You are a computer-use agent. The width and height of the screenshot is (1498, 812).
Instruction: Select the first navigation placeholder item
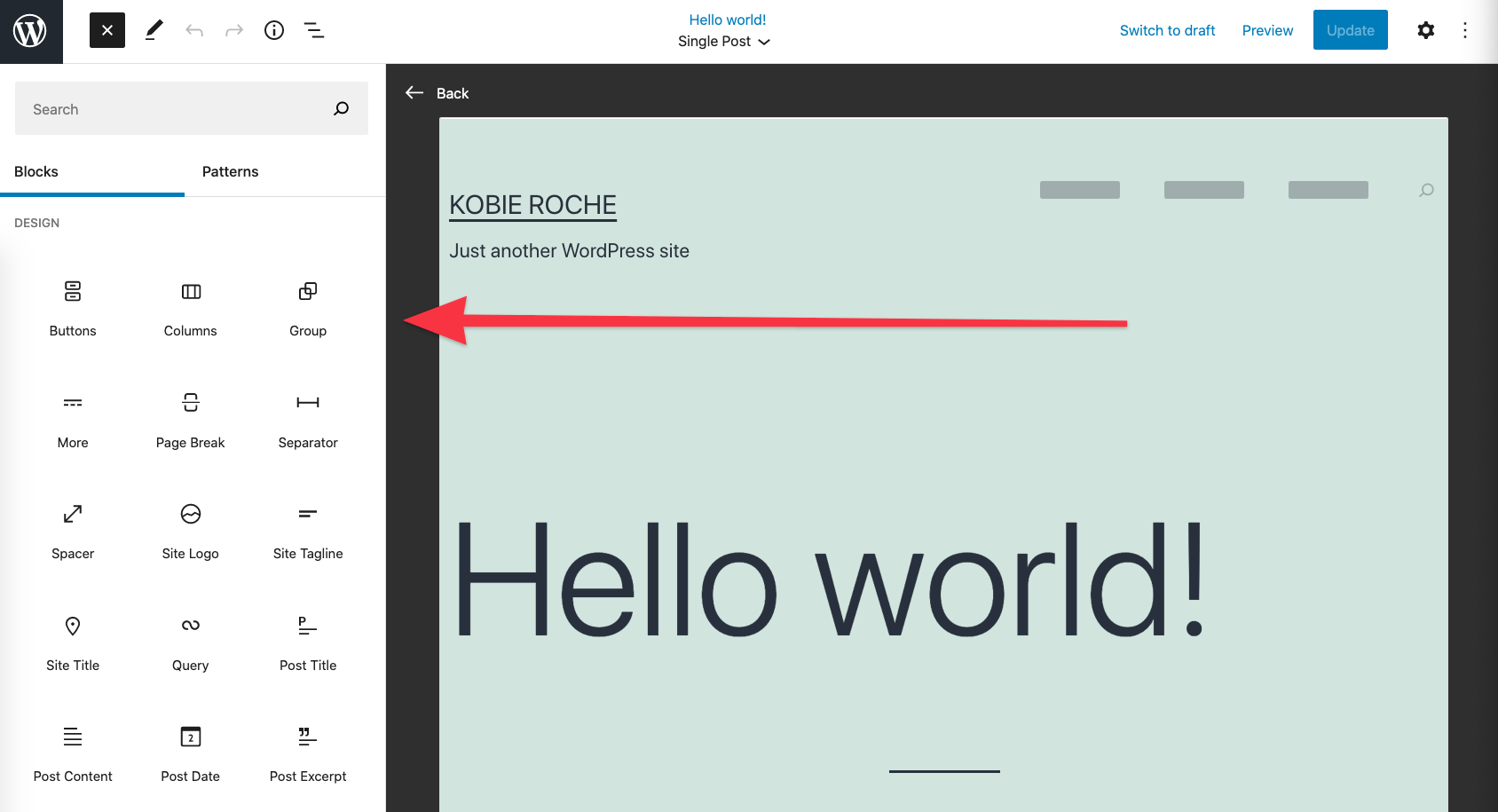[1080, 190]
